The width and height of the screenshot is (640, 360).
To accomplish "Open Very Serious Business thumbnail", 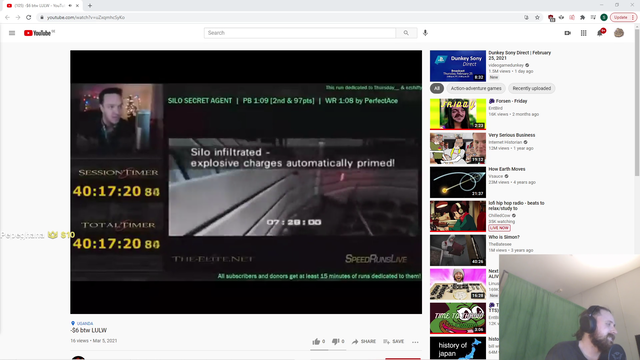I will tap(458, 148).
